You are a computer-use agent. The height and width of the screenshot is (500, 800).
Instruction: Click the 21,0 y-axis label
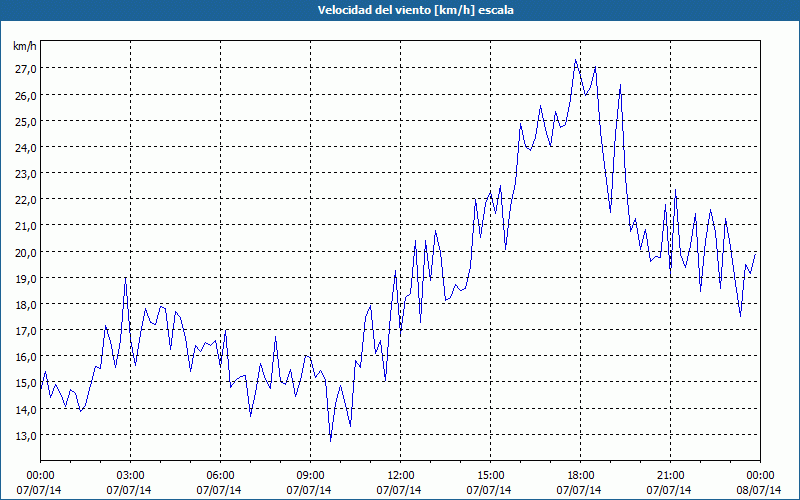tap(25, 226)
